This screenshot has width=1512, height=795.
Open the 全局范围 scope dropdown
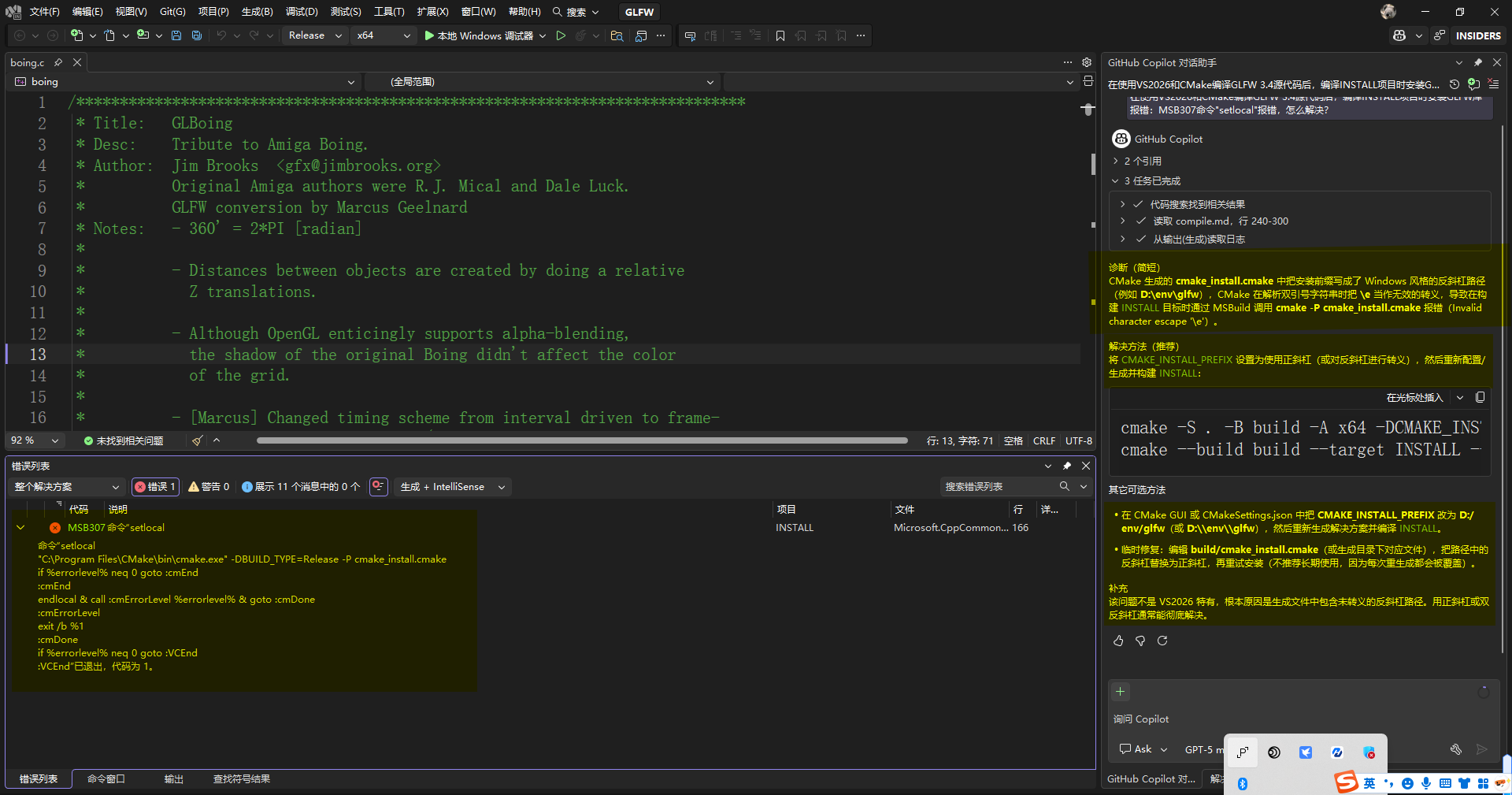[542, 82]
